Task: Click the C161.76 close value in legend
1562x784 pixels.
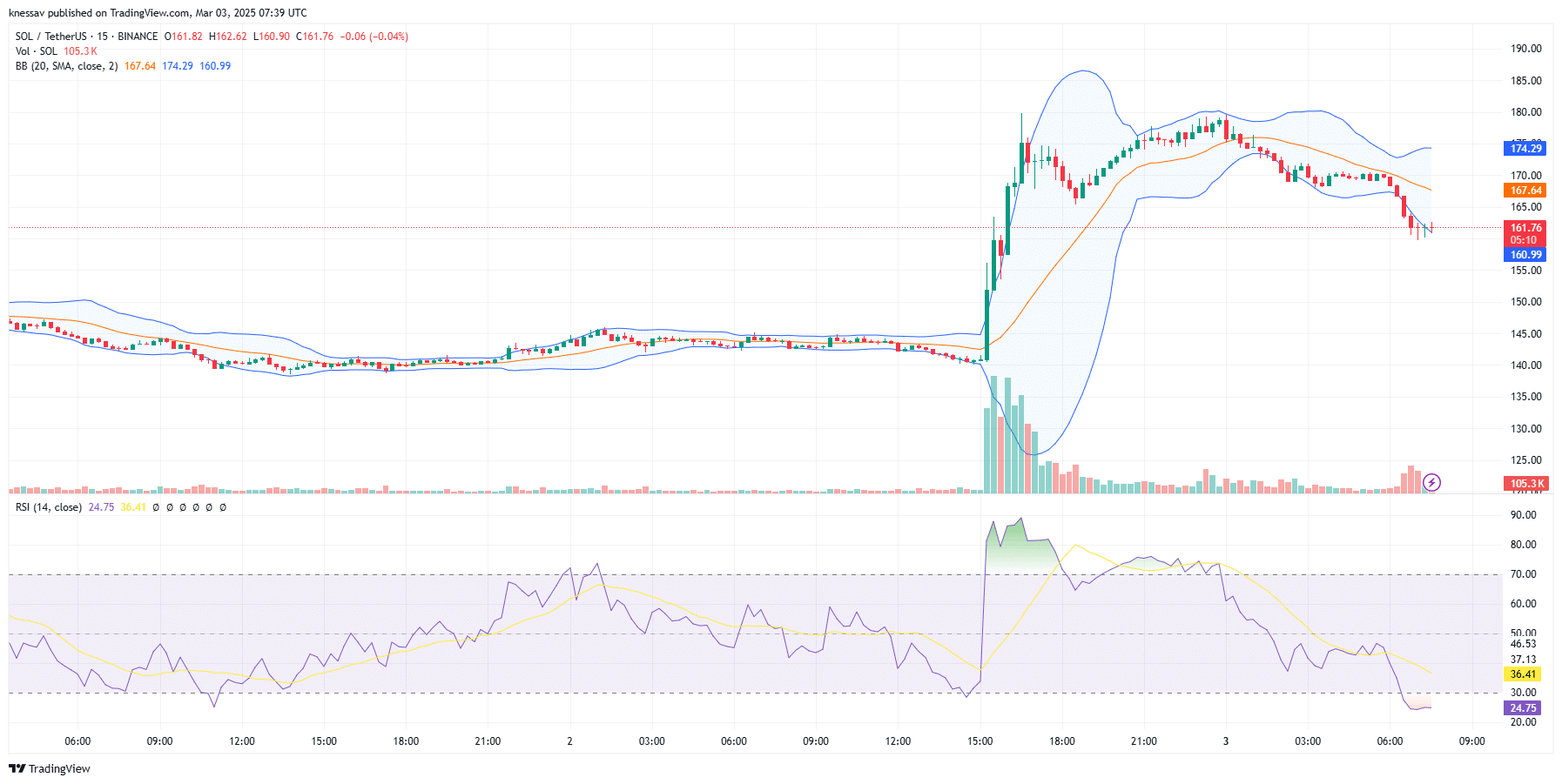Action: click(314, 37)
